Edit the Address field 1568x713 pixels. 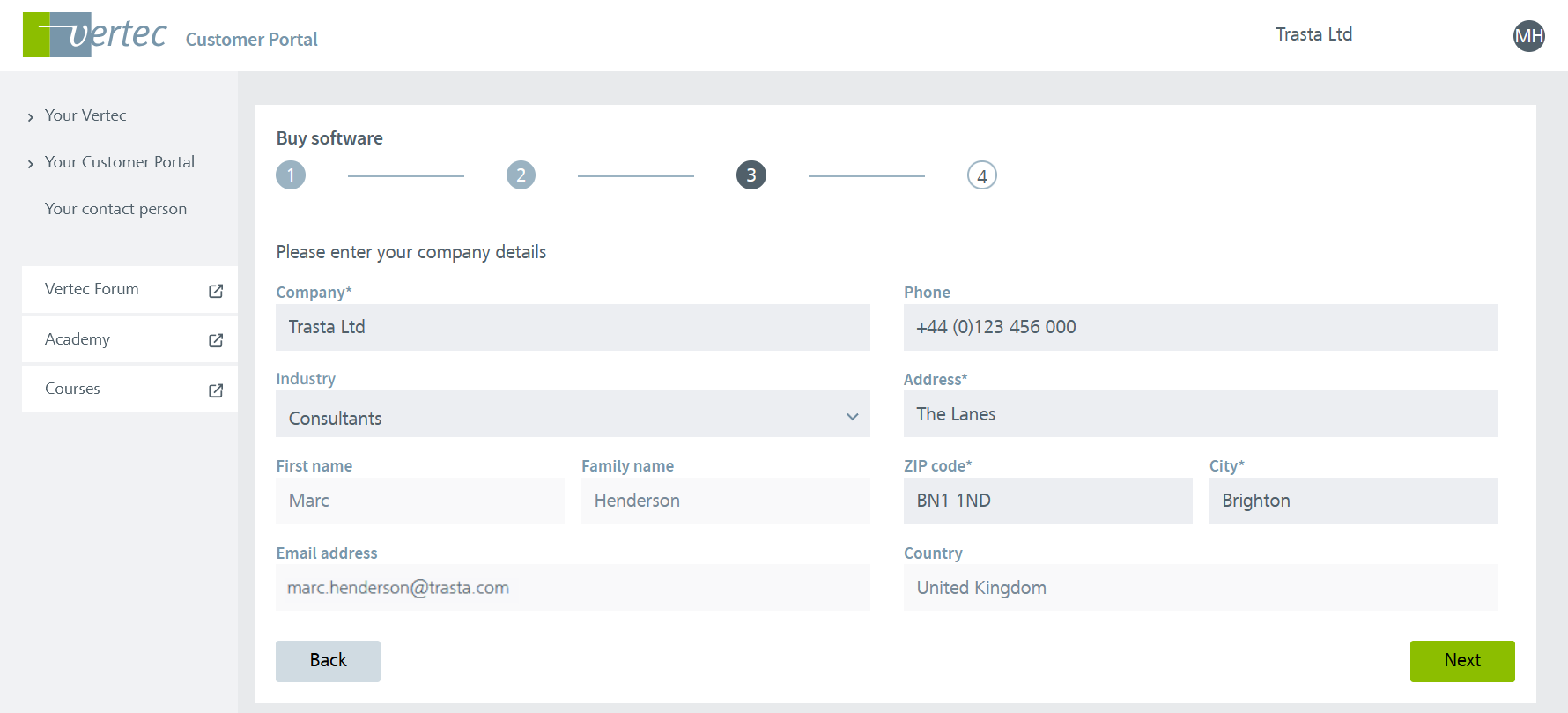point(1200,414)
